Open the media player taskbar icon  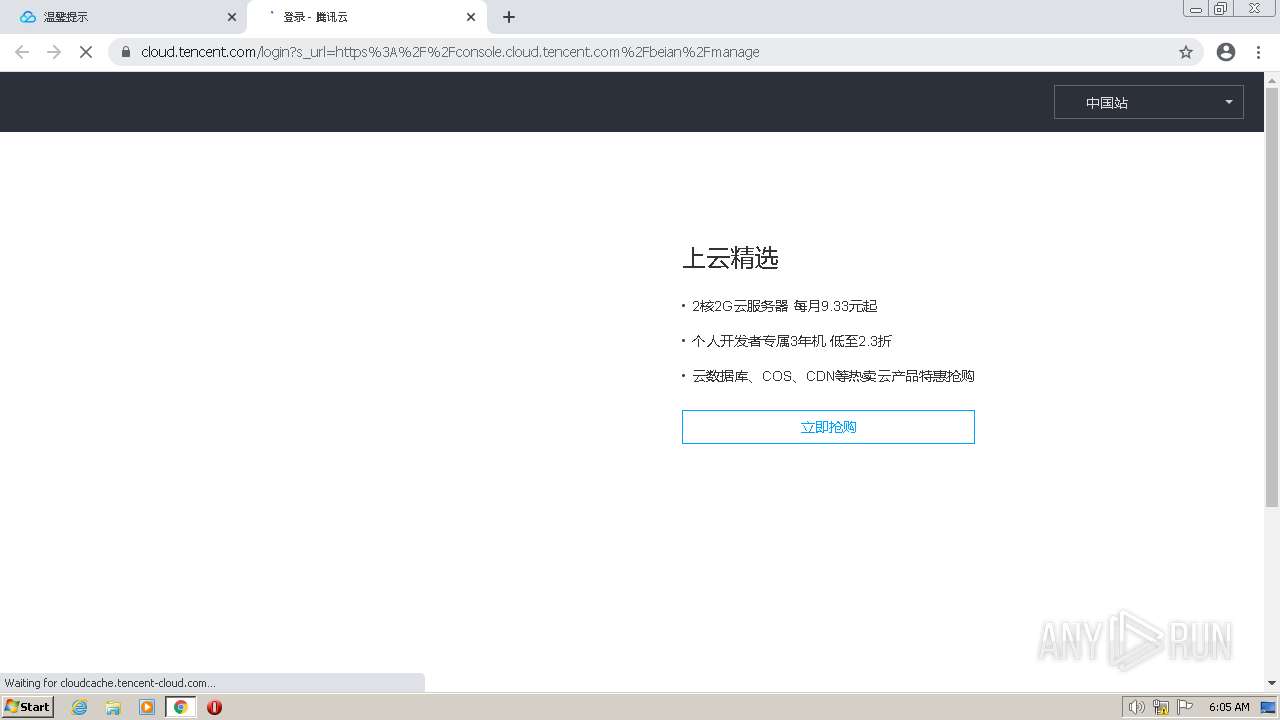(x=147, y=707)
